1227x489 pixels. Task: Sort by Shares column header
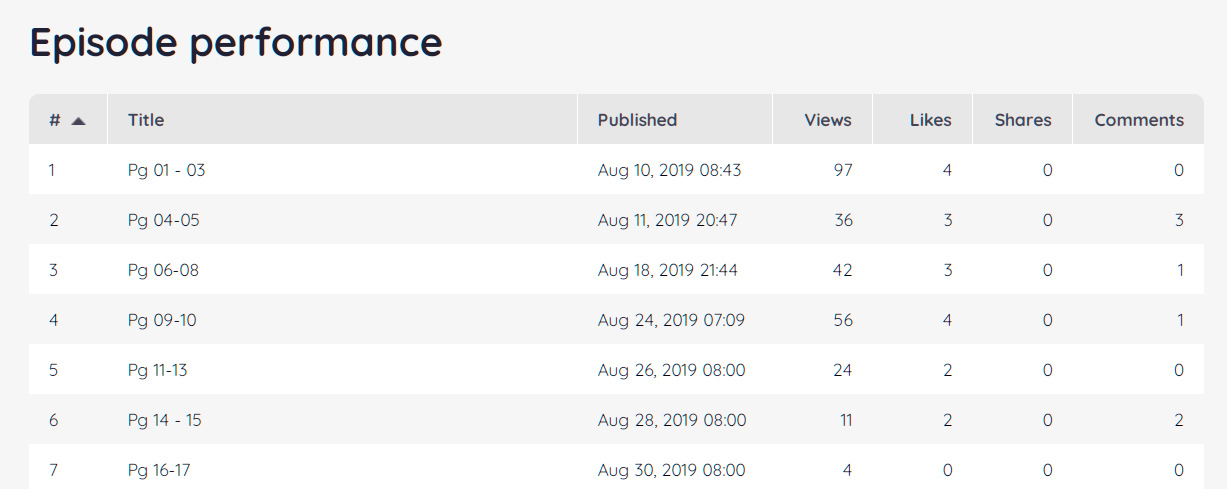click(1022, 120)
